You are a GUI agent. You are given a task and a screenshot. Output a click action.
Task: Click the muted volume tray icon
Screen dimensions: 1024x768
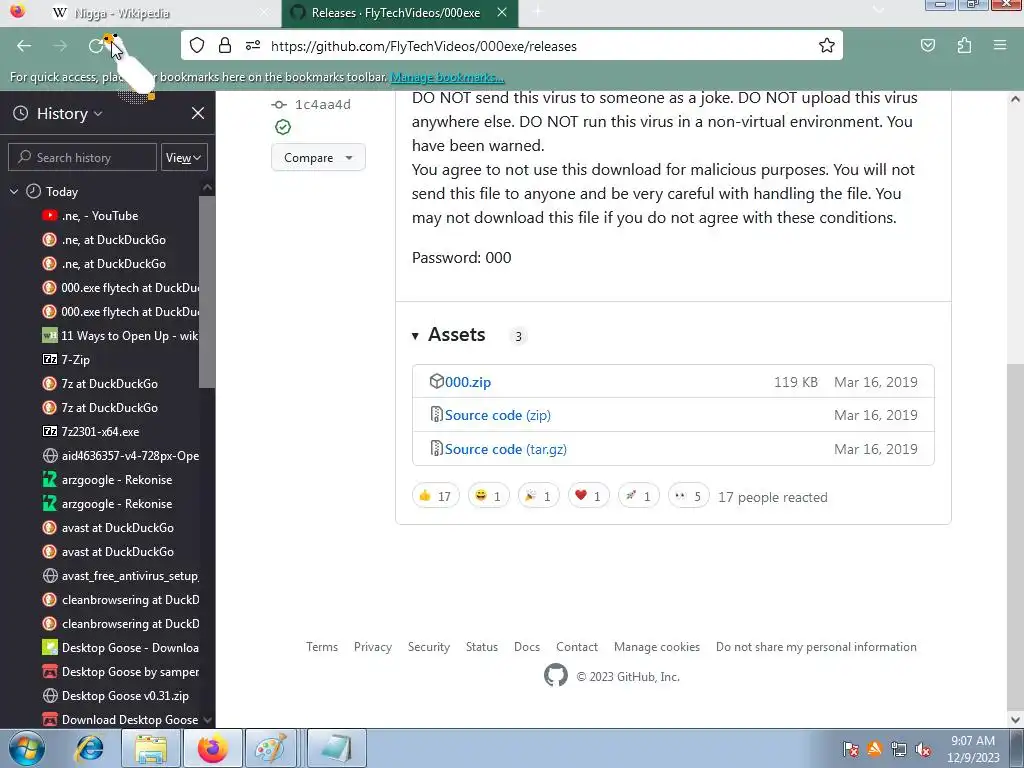tap(923, 750)
